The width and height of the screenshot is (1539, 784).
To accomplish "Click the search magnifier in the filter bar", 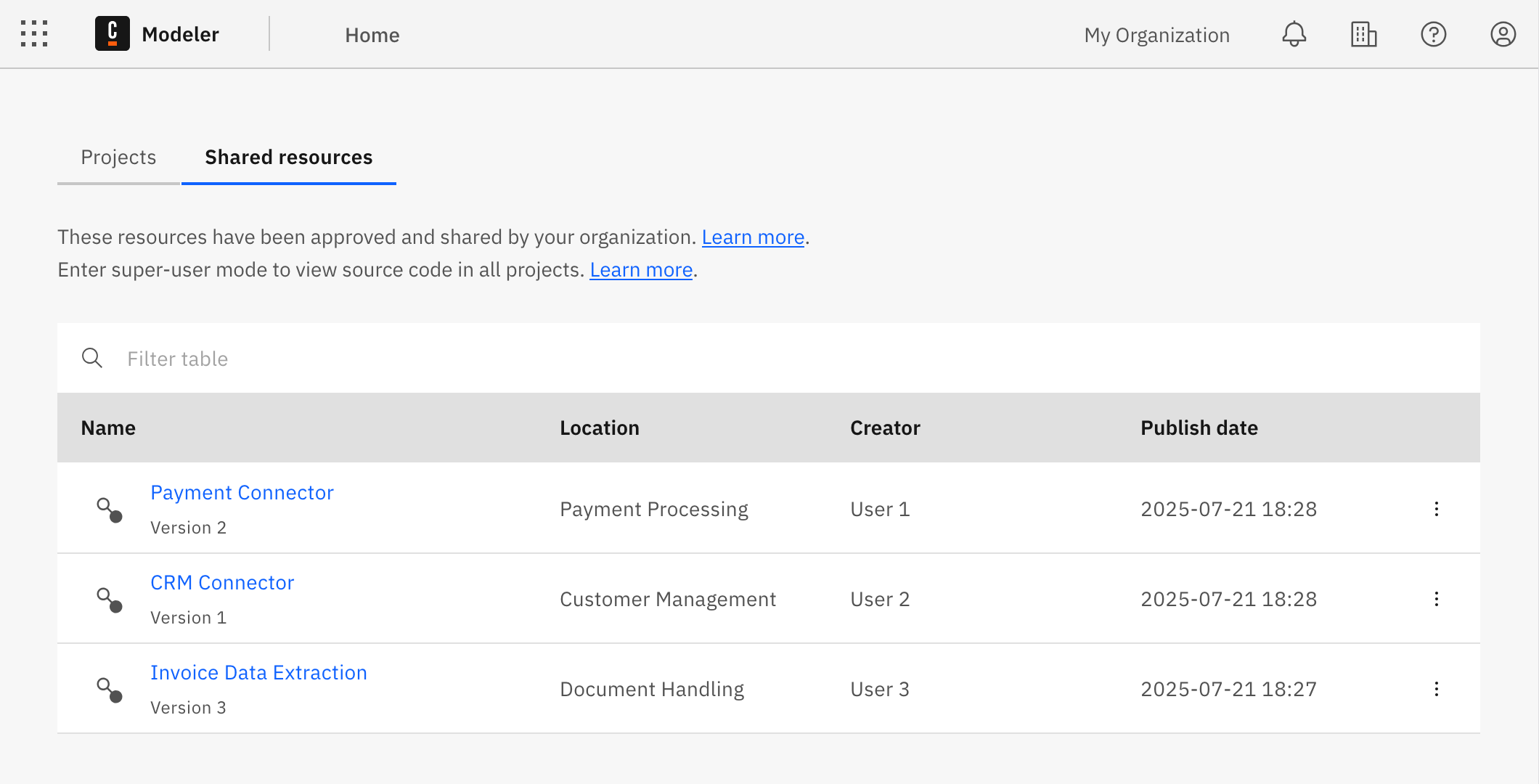I will 92,358.
